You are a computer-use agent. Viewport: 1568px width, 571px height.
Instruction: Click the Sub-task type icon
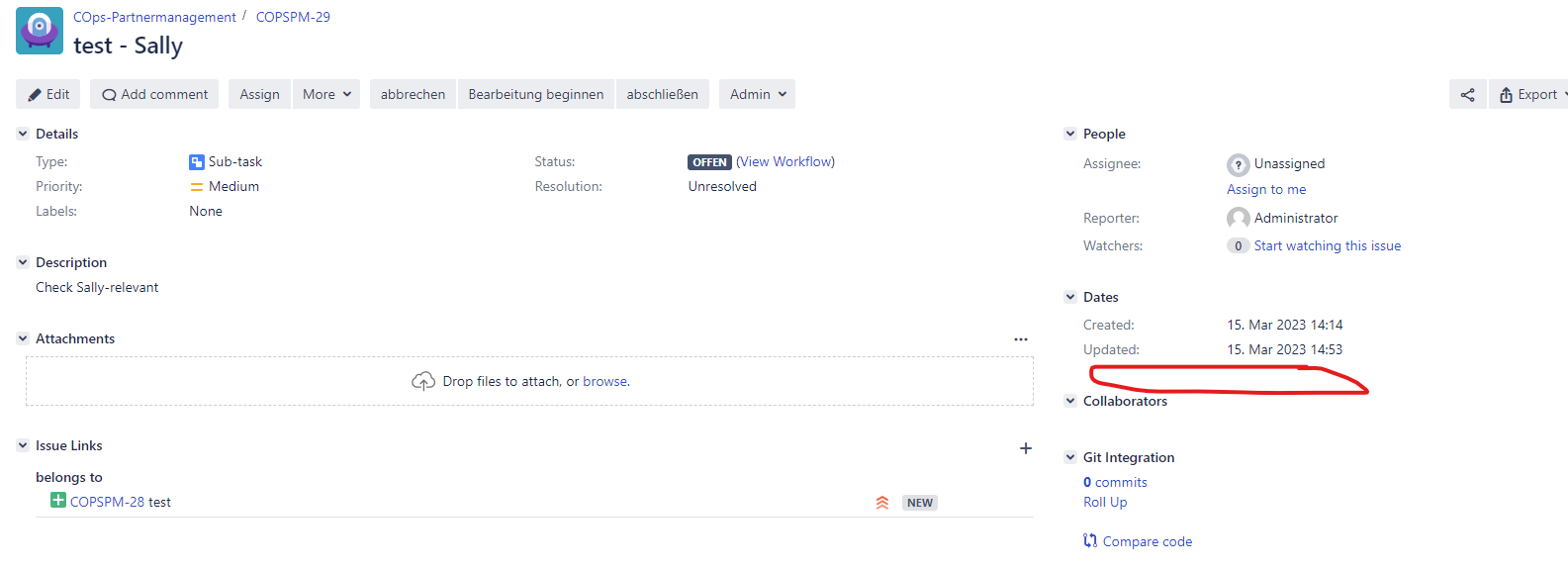197,162
